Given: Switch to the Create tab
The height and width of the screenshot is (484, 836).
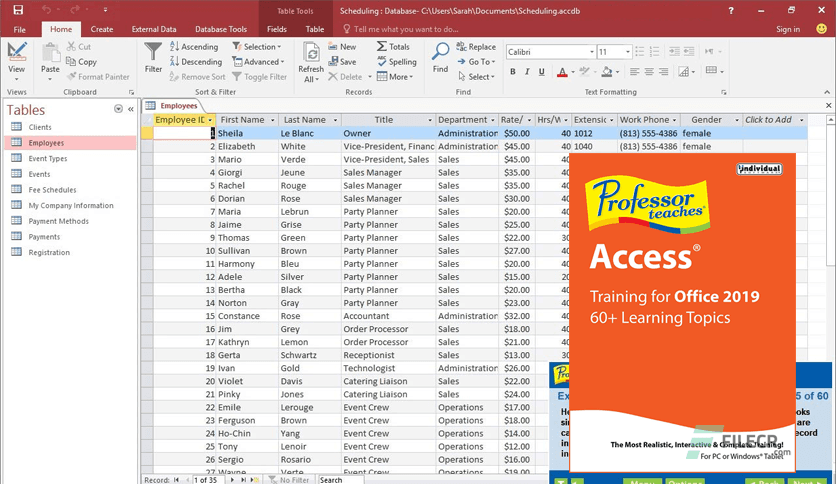Looking at the screenshot, I should tap(102, 29).
